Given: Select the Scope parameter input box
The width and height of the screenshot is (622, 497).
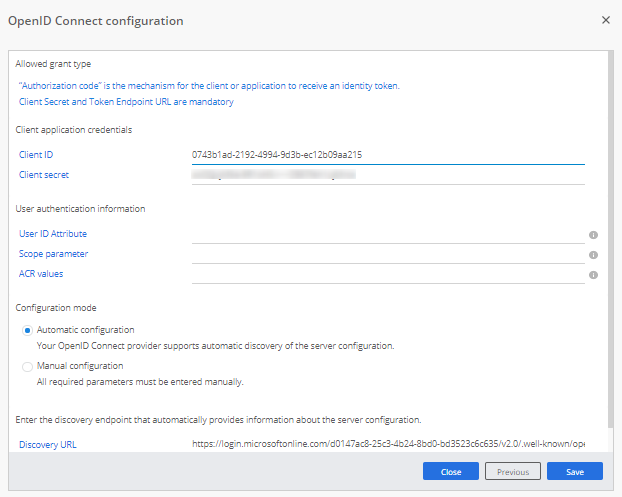Looking at the screenshot, I should tap(387, 254).
